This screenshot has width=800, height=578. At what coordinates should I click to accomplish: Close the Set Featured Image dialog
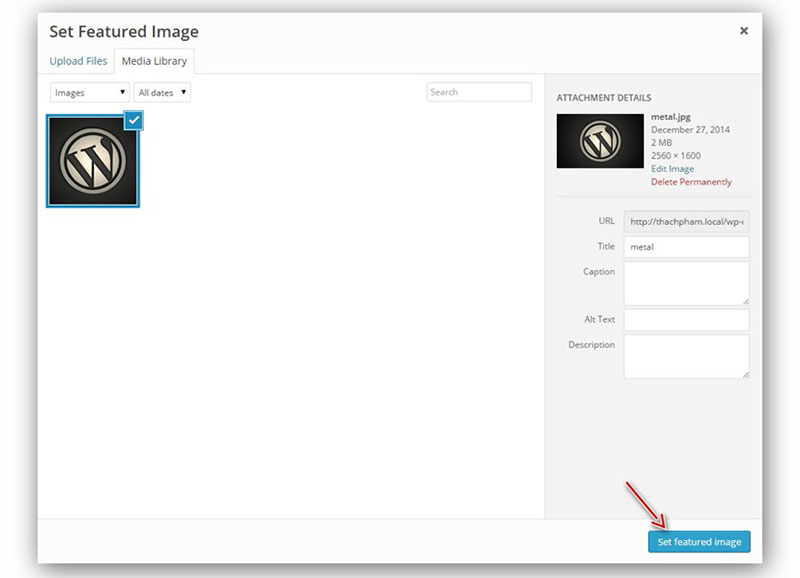tap(744, 31)
